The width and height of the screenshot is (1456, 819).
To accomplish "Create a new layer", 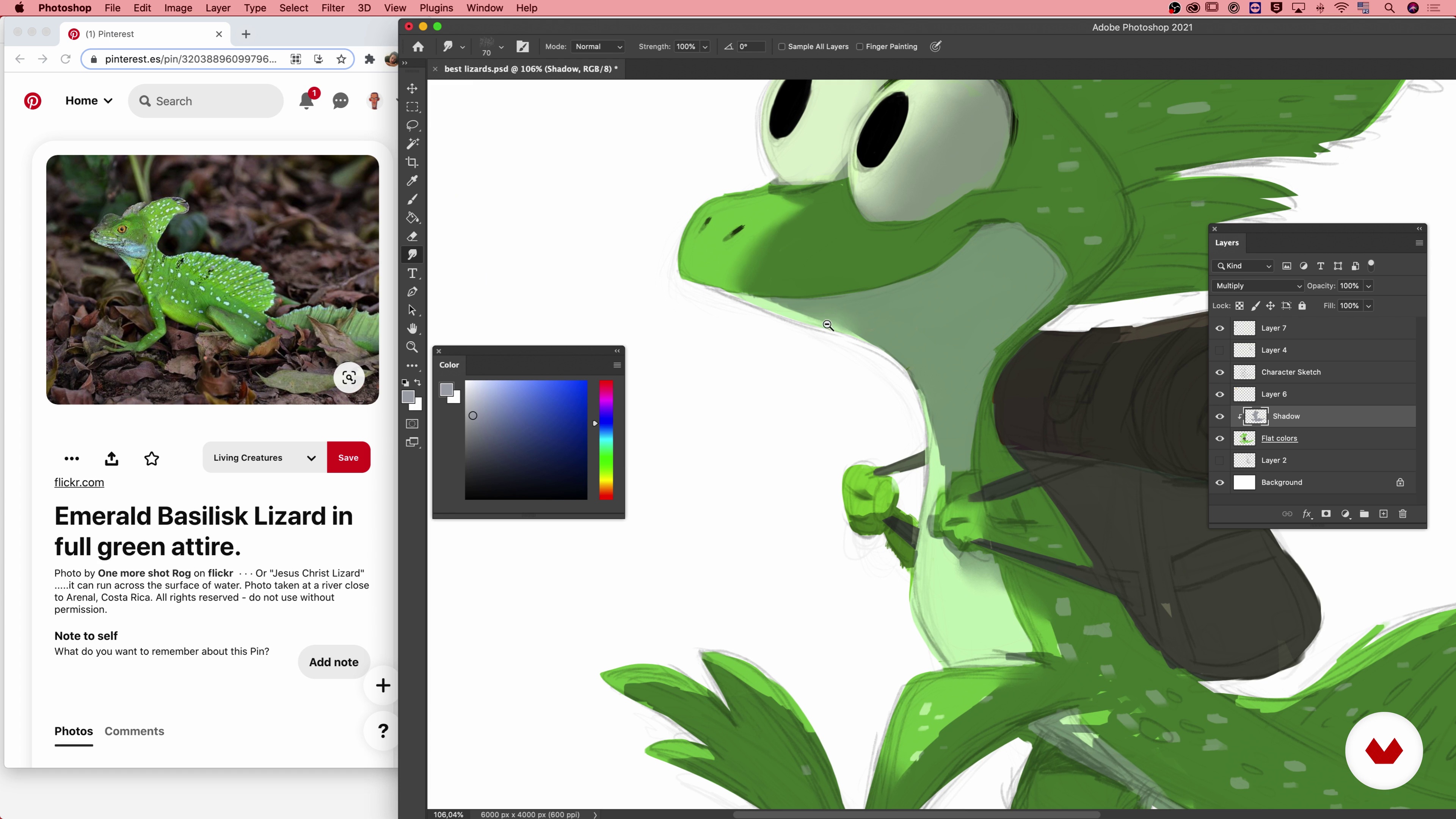I will [x=1384, y=514].
